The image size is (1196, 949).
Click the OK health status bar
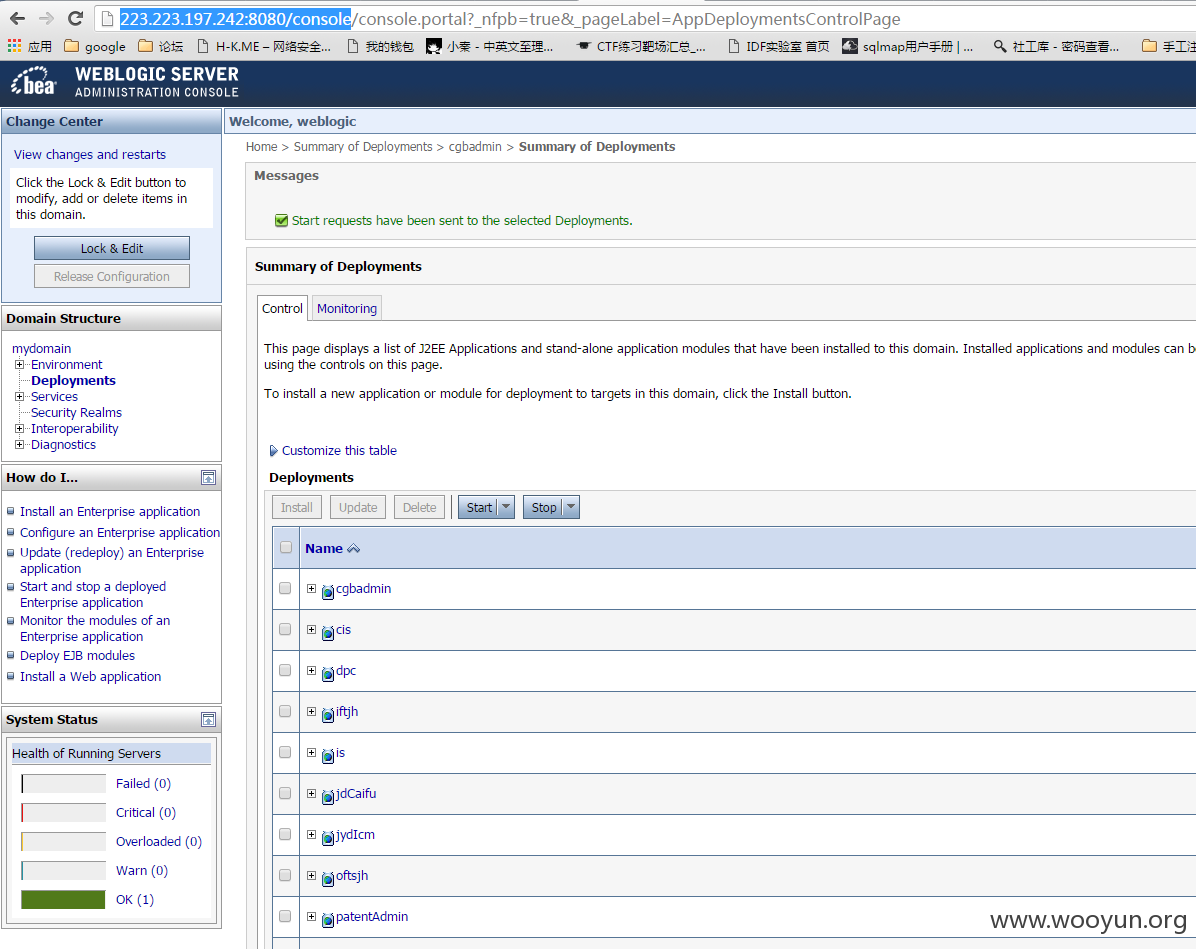(63, 899)
